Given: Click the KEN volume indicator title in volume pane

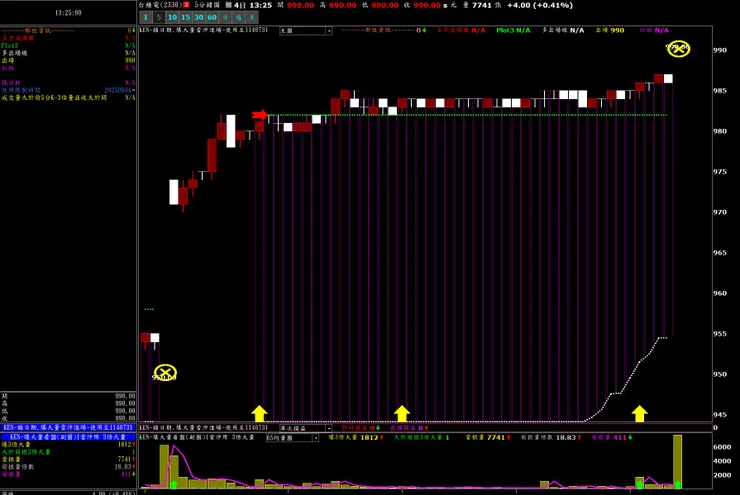Looking at the screenshot, I should click(196, 437).
